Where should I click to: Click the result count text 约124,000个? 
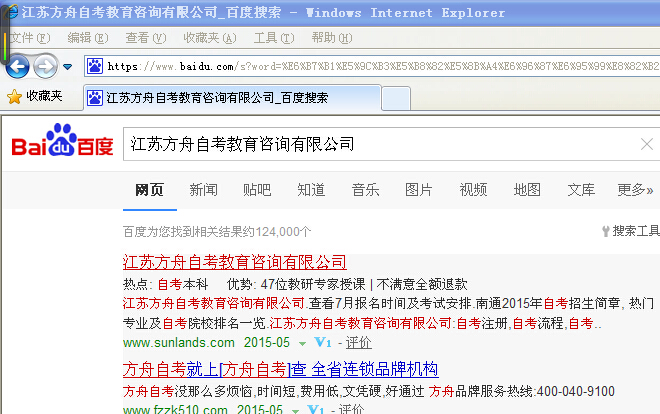pyautogui.click(x=277, y=232)
